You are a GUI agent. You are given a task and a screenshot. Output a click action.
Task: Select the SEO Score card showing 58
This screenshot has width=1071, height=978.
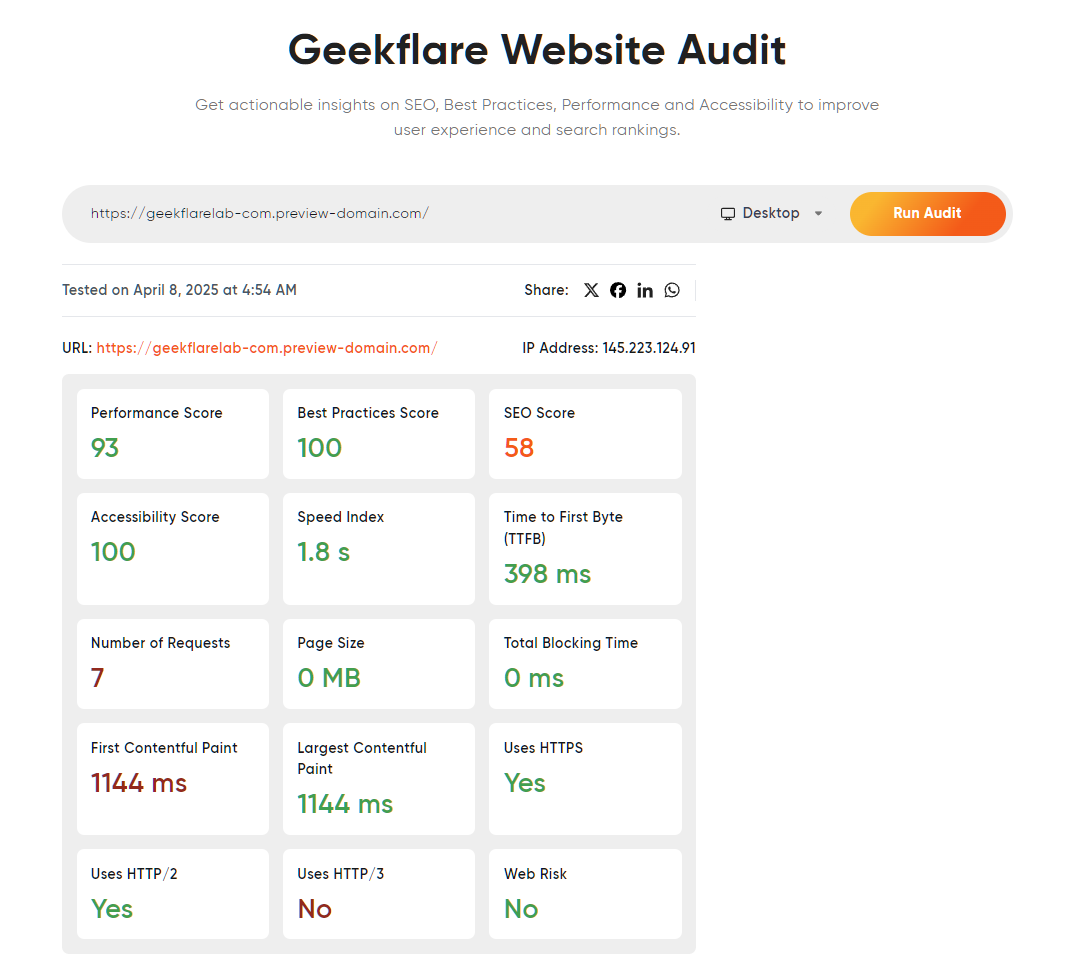[x=585, y=434]
